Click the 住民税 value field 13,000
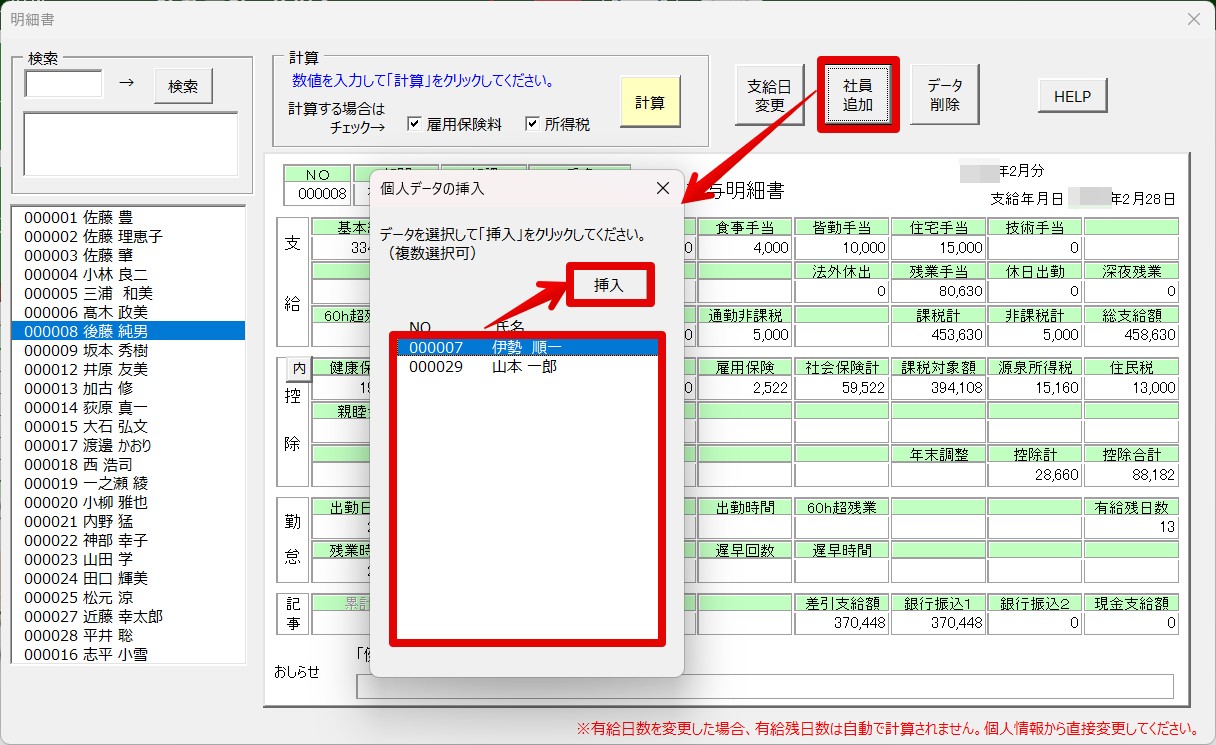 [x=1131, y=388]
